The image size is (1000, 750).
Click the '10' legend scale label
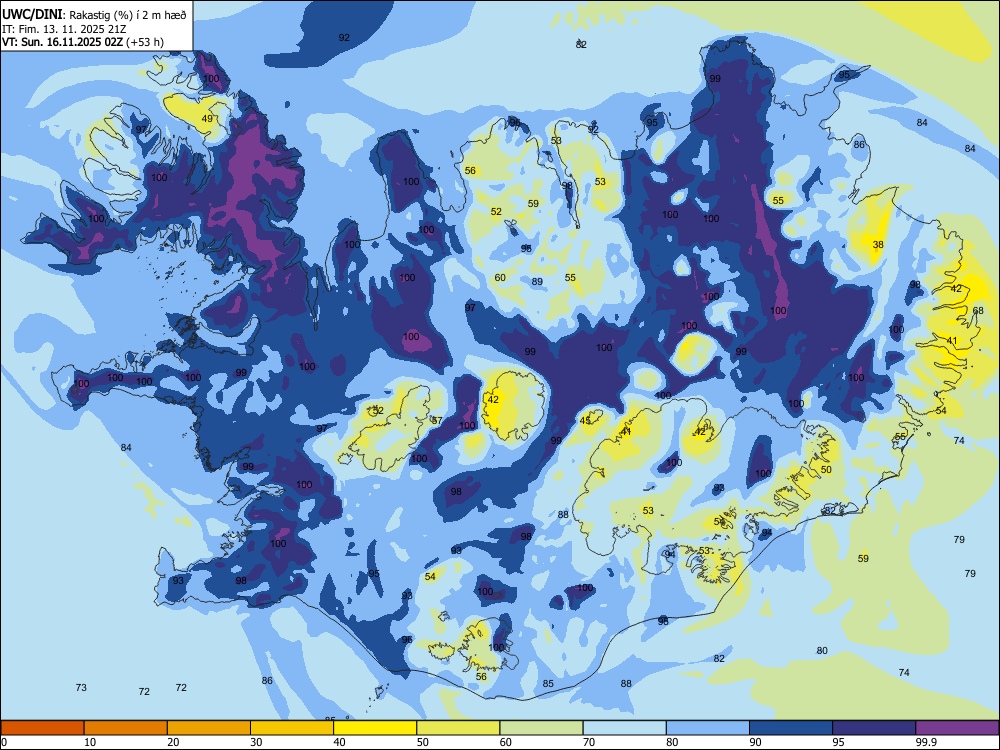tap(90, 742)
